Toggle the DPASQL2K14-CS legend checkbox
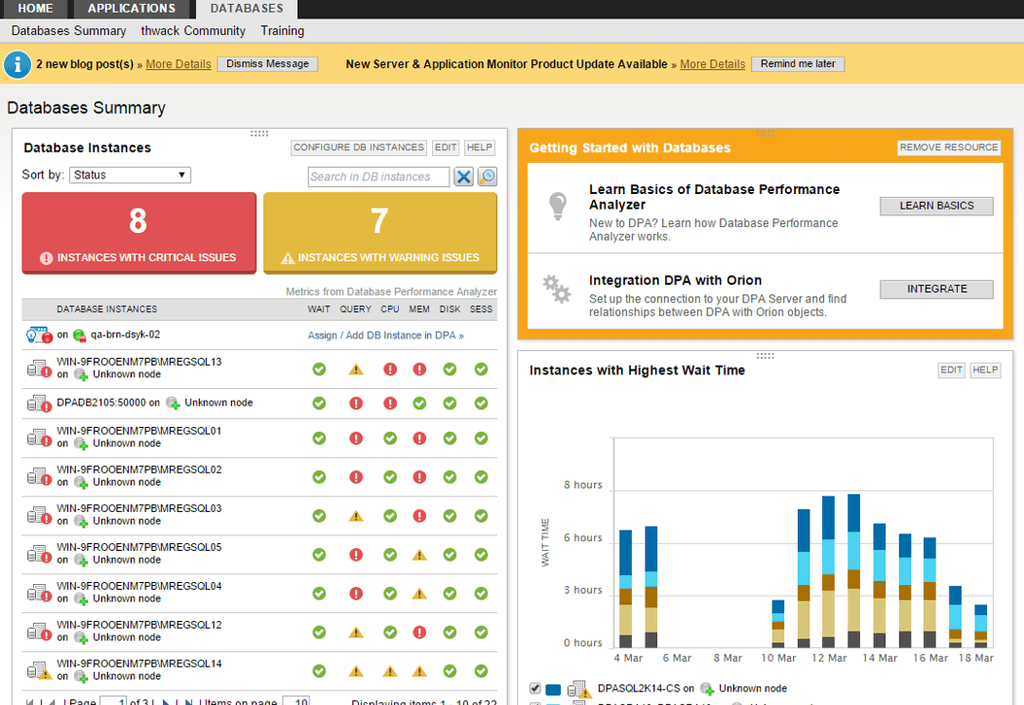This screenshot has height=705, width=1024. click(535, 688)
